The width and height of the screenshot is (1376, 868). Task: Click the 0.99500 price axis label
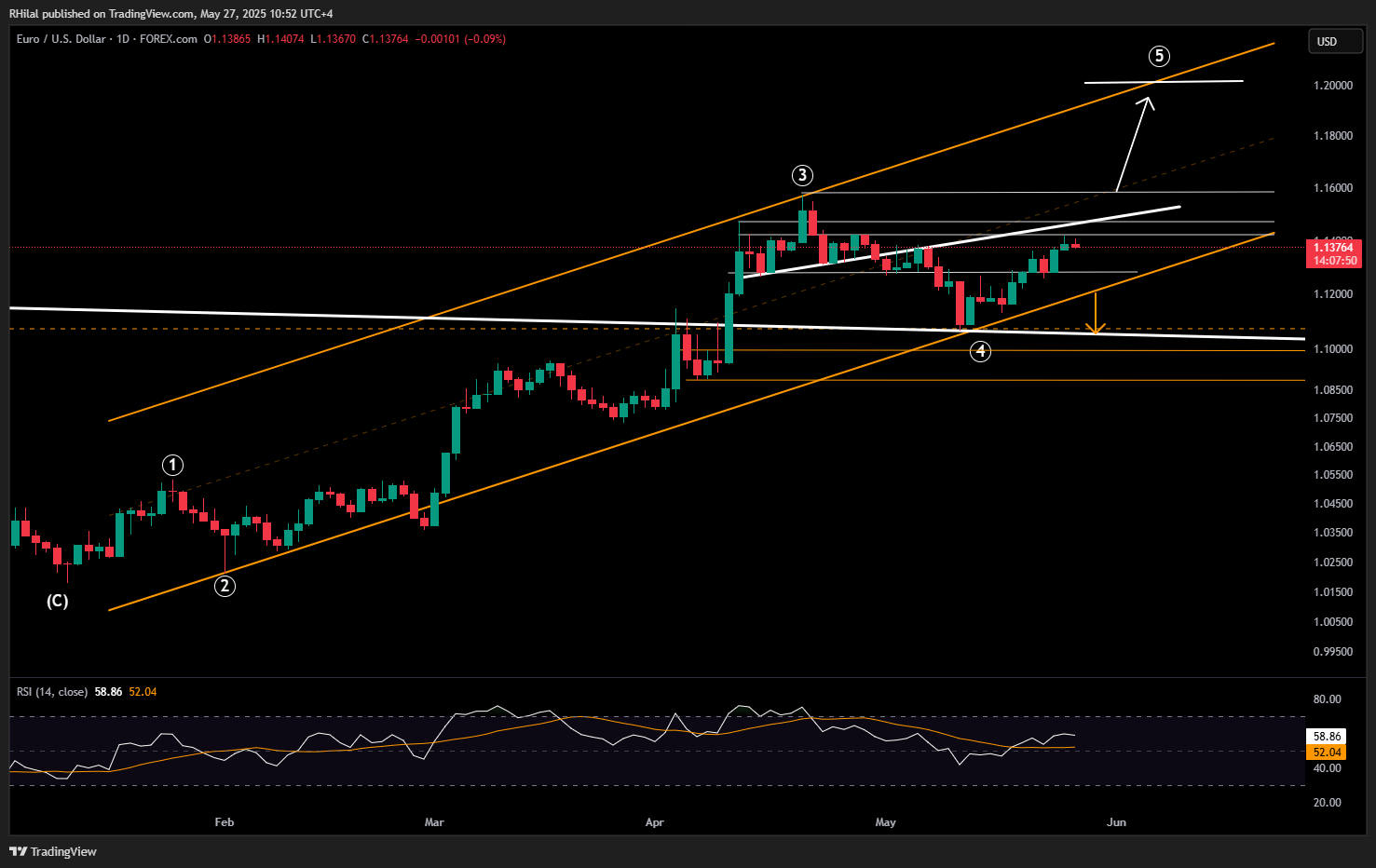[x=1333, y=652]
